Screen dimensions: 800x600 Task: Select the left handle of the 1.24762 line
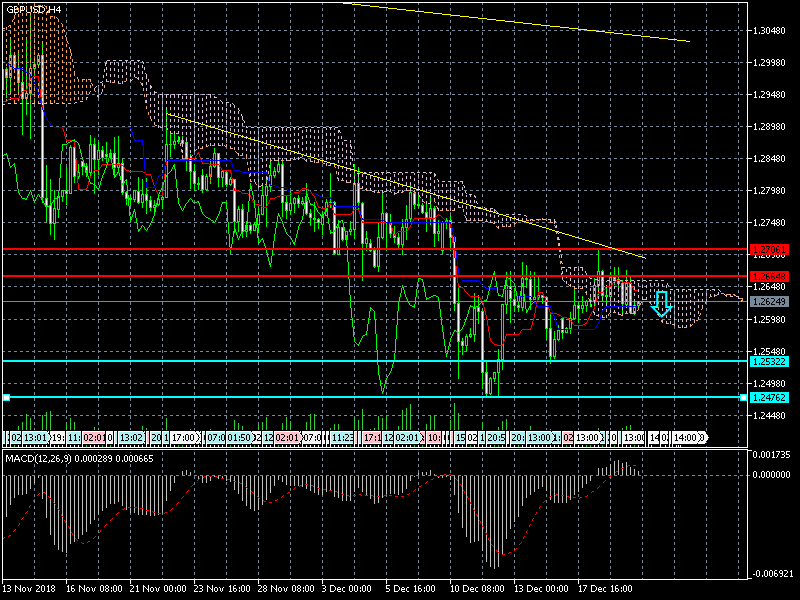tap(6, 398)
